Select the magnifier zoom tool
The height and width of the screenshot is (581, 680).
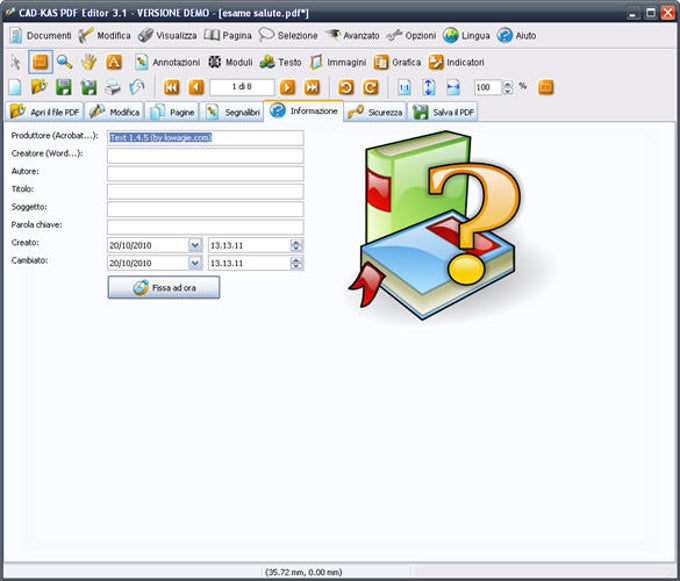click(x=65, y=62)
